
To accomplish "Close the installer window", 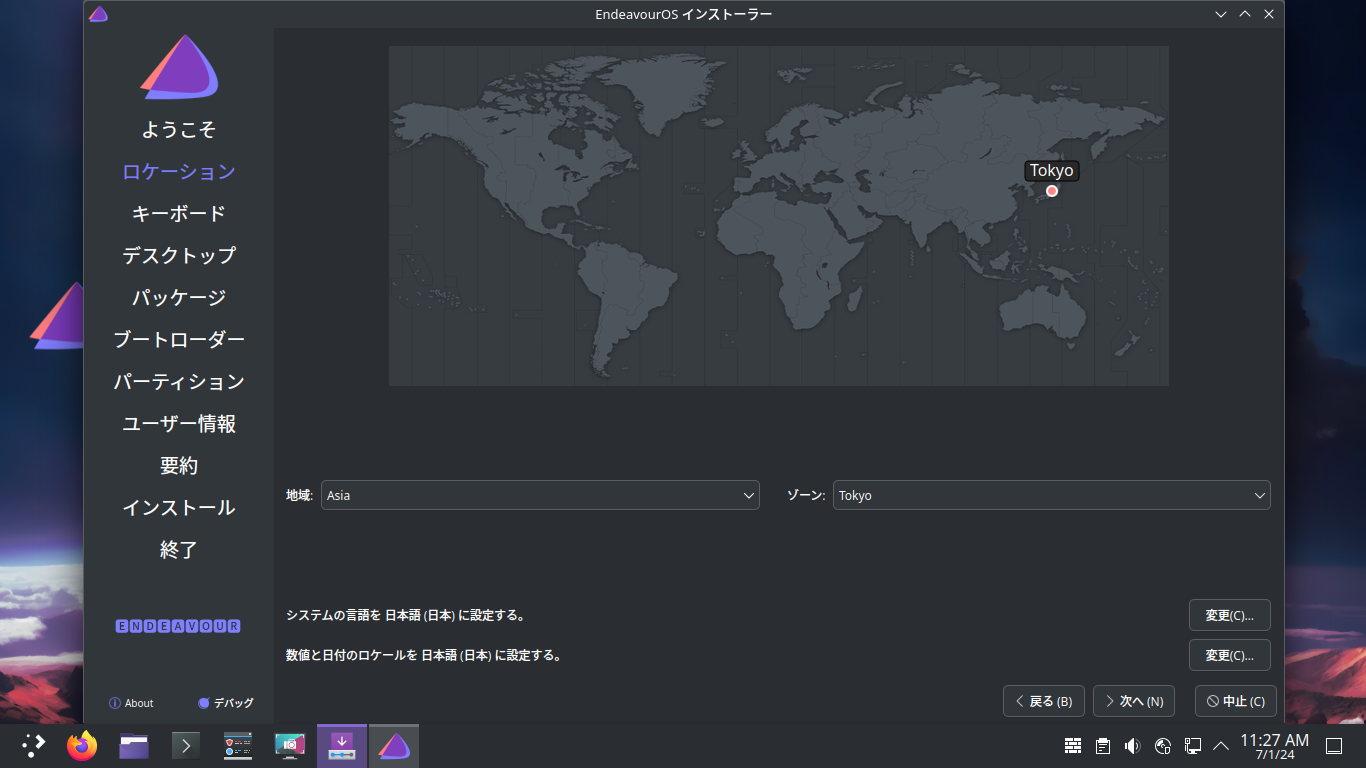I will click(x=1269, y=14).
